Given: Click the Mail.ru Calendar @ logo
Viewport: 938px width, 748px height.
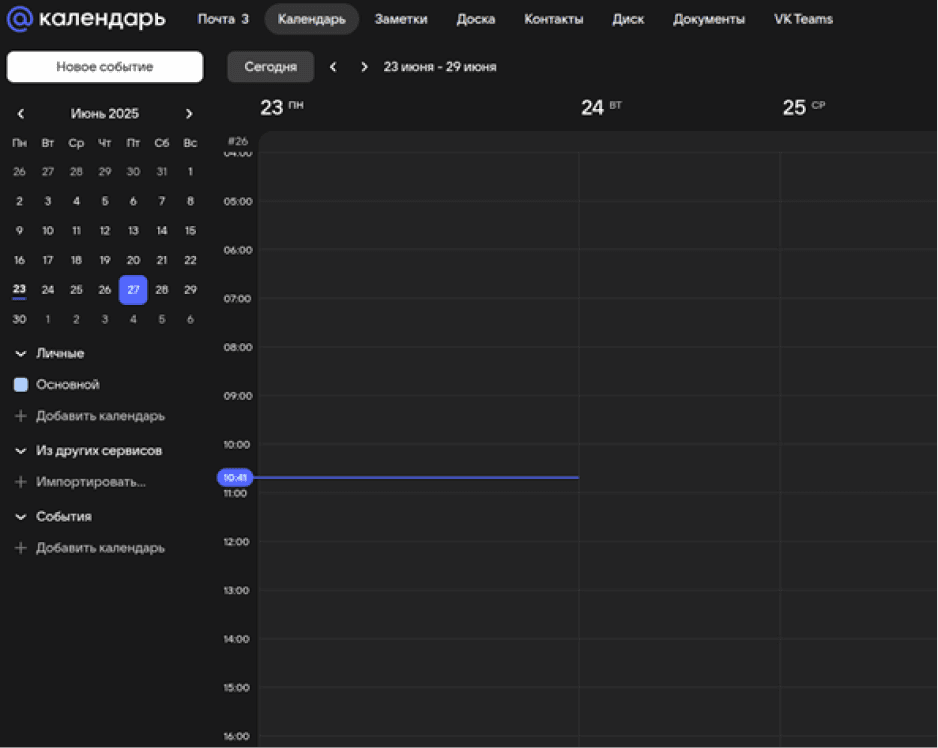Looking at the screenshot, I should click(x=20, y=19).
